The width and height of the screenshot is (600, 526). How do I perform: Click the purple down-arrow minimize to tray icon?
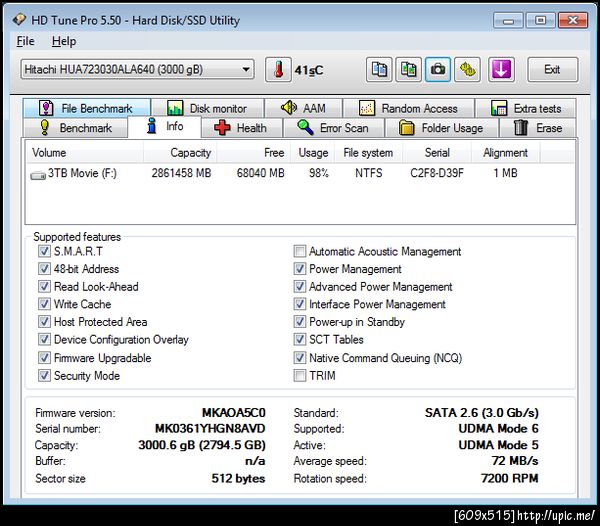[x=501, y=70]
